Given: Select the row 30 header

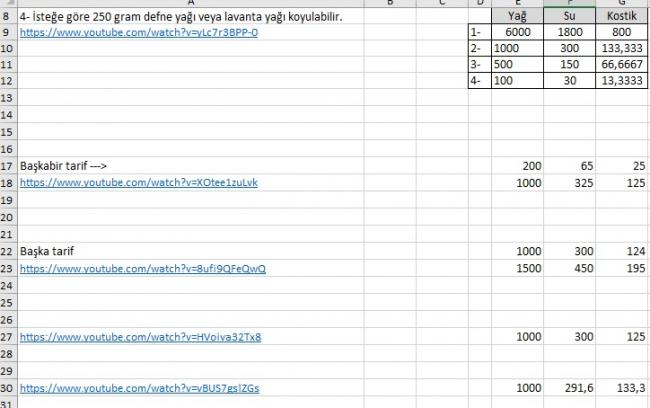Looking at the screenshot, I should [8, 388].
